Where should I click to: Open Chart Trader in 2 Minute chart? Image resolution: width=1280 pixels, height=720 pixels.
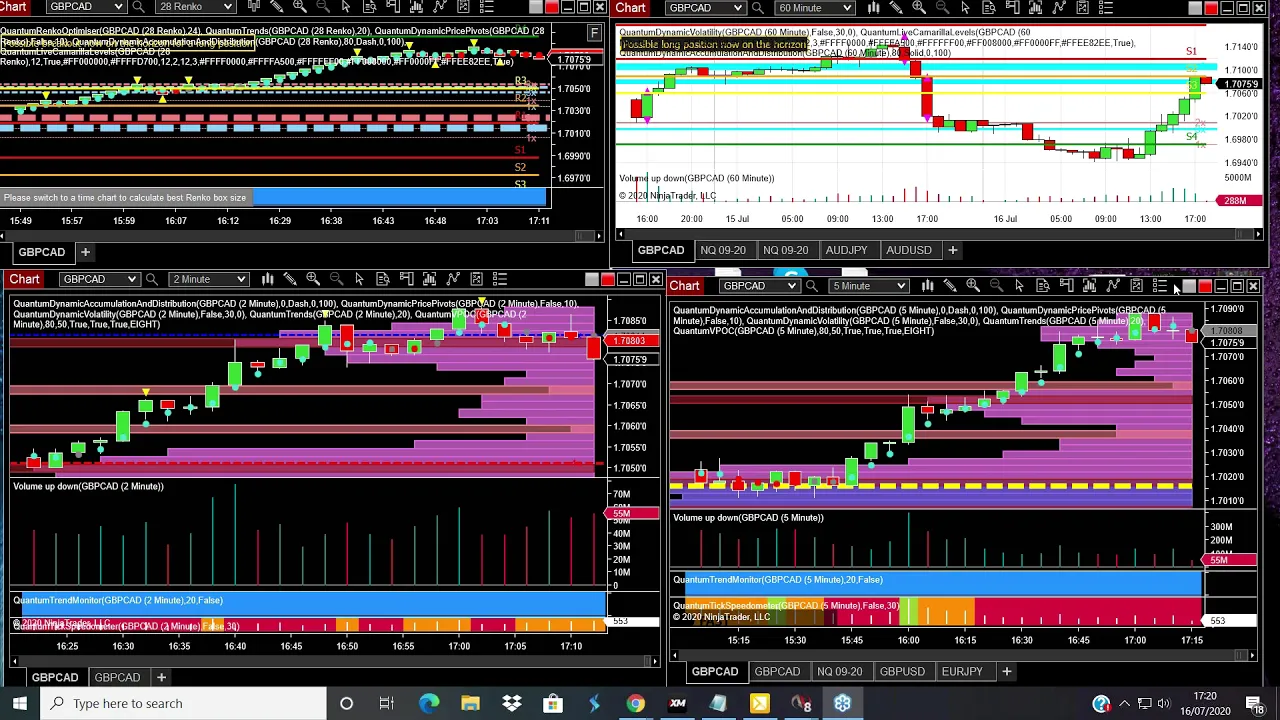click(406, 279)
